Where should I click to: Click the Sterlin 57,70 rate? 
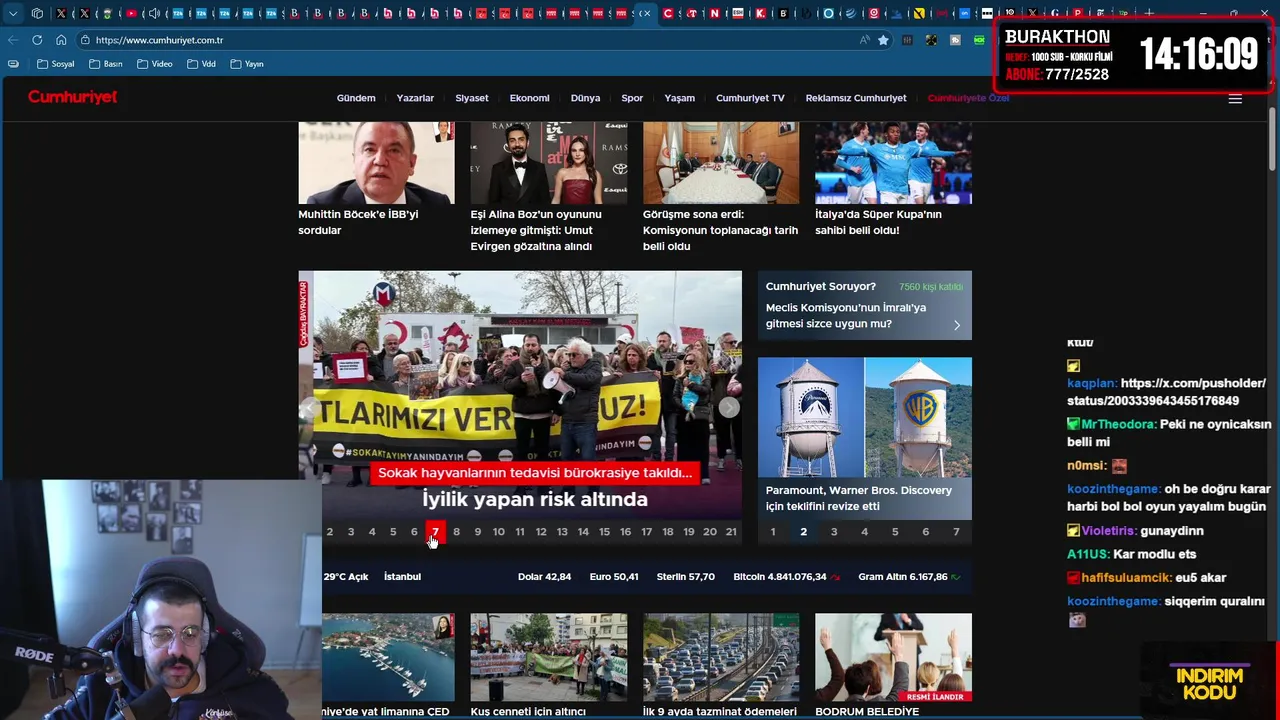(685, 577)
